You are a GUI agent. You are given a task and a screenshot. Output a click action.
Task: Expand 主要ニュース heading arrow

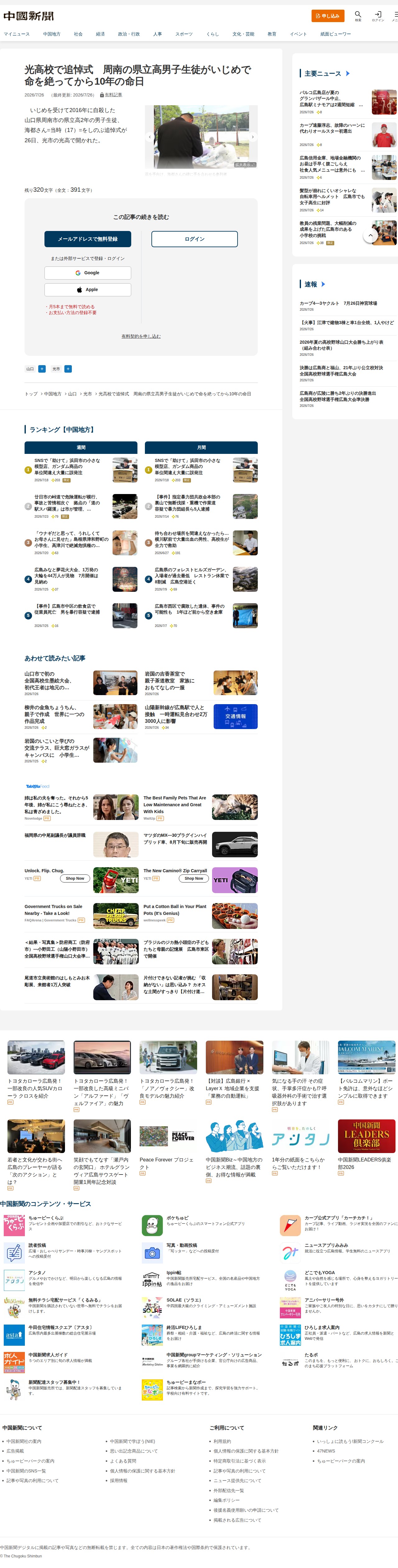[x=348, y=74]
